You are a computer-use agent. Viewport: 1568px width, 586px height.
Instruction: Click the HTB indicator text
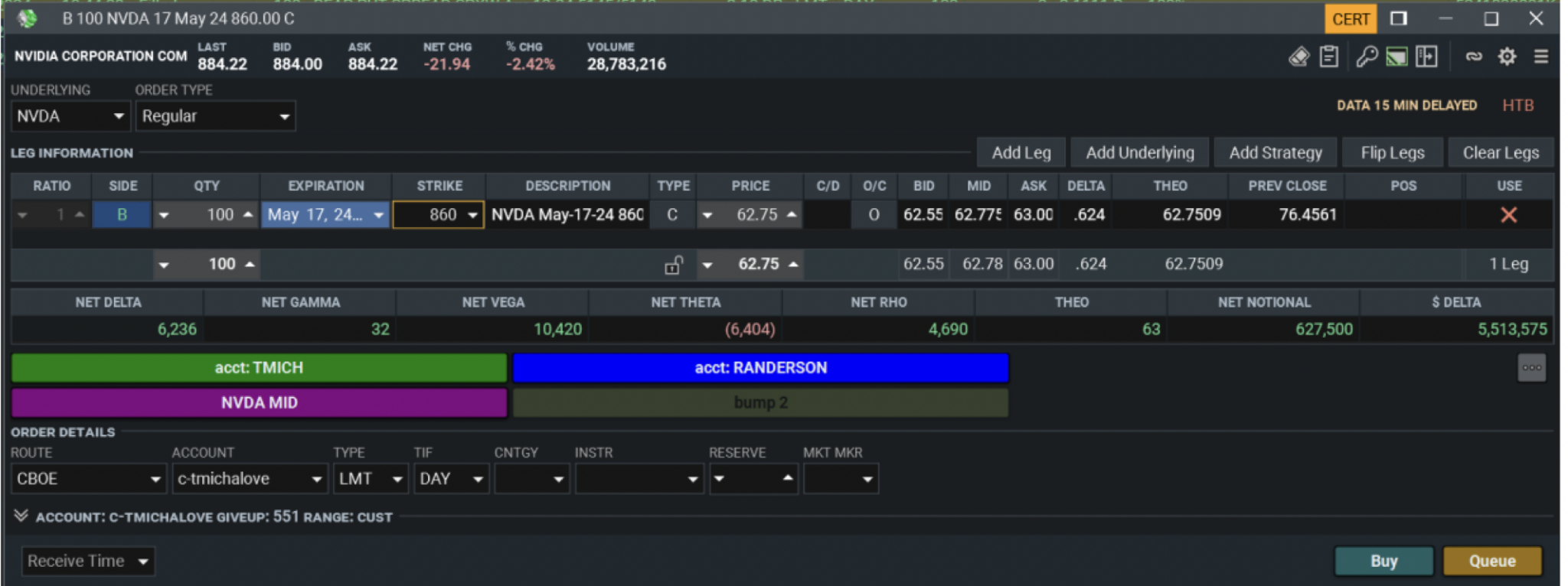(x=1518, y=106)
